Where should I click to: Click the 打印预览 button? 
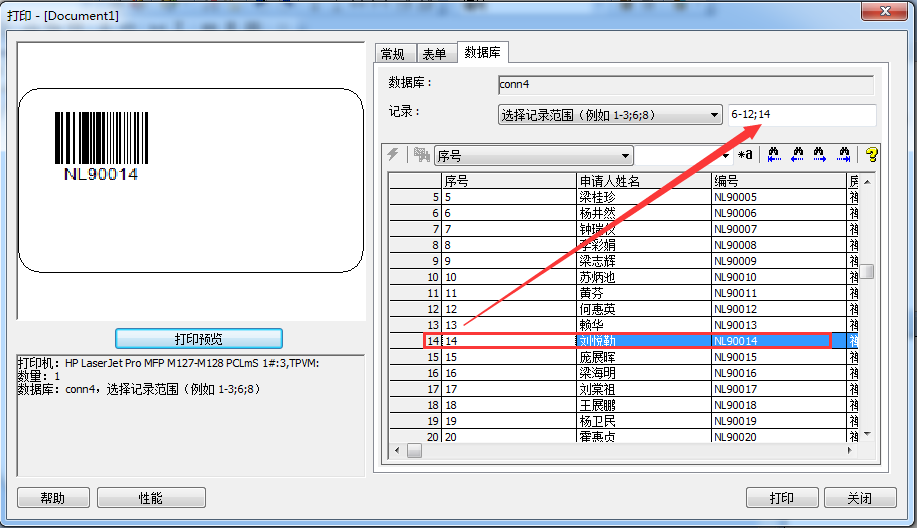tap(199, 339)
